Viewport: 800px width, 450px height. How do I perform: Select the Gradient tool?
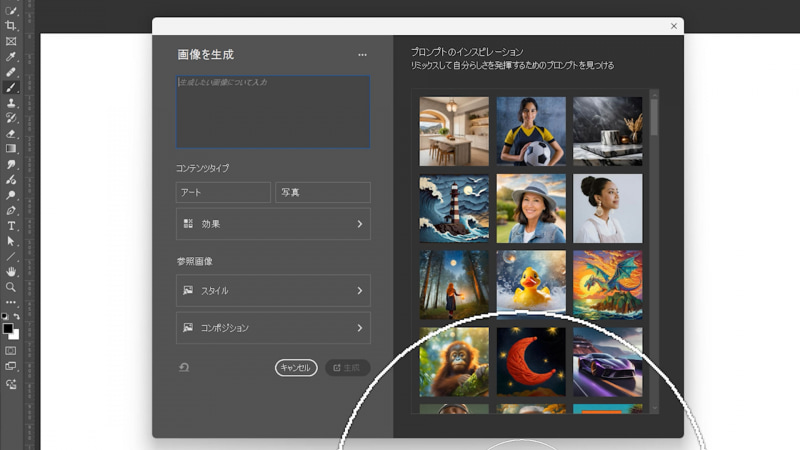pyautogui.click(x=11, y=149)
